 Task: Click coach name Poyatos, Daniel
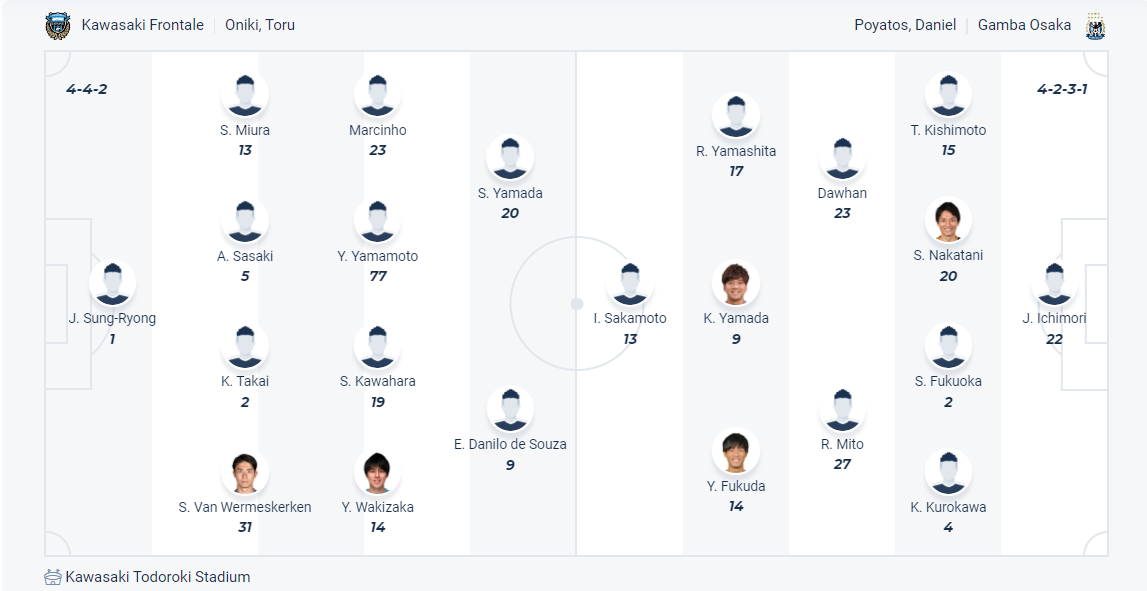tap(905, 25)
